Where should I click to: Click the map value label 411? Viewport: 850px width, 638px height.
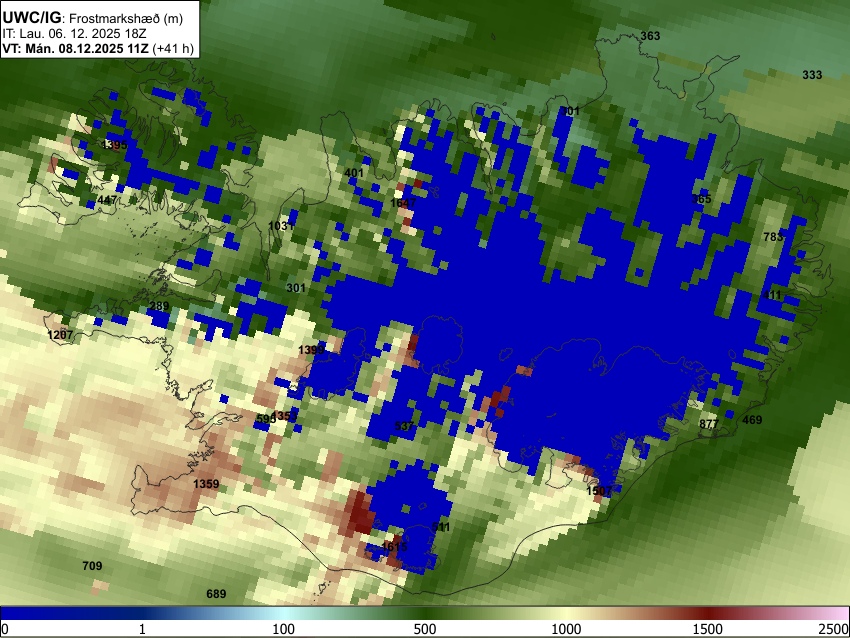(772, 295)
